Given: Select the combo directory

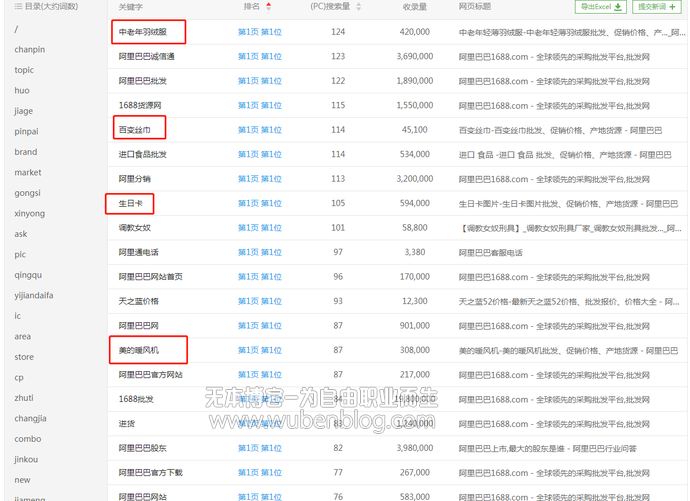Looking at the screenshot, I should (28, 439).
